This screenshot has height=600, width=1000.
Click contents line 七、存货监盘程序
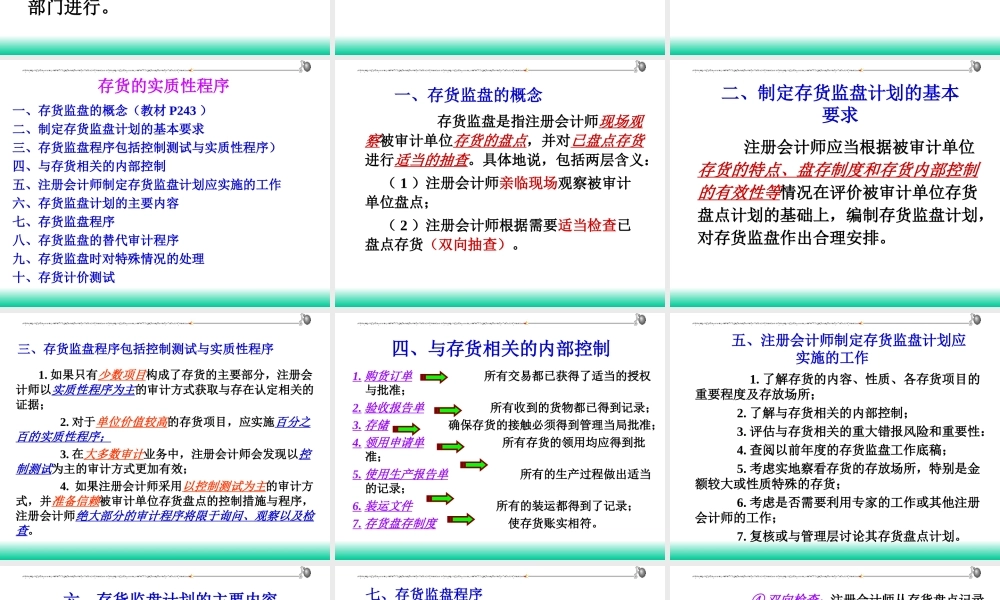pos(64,221)
